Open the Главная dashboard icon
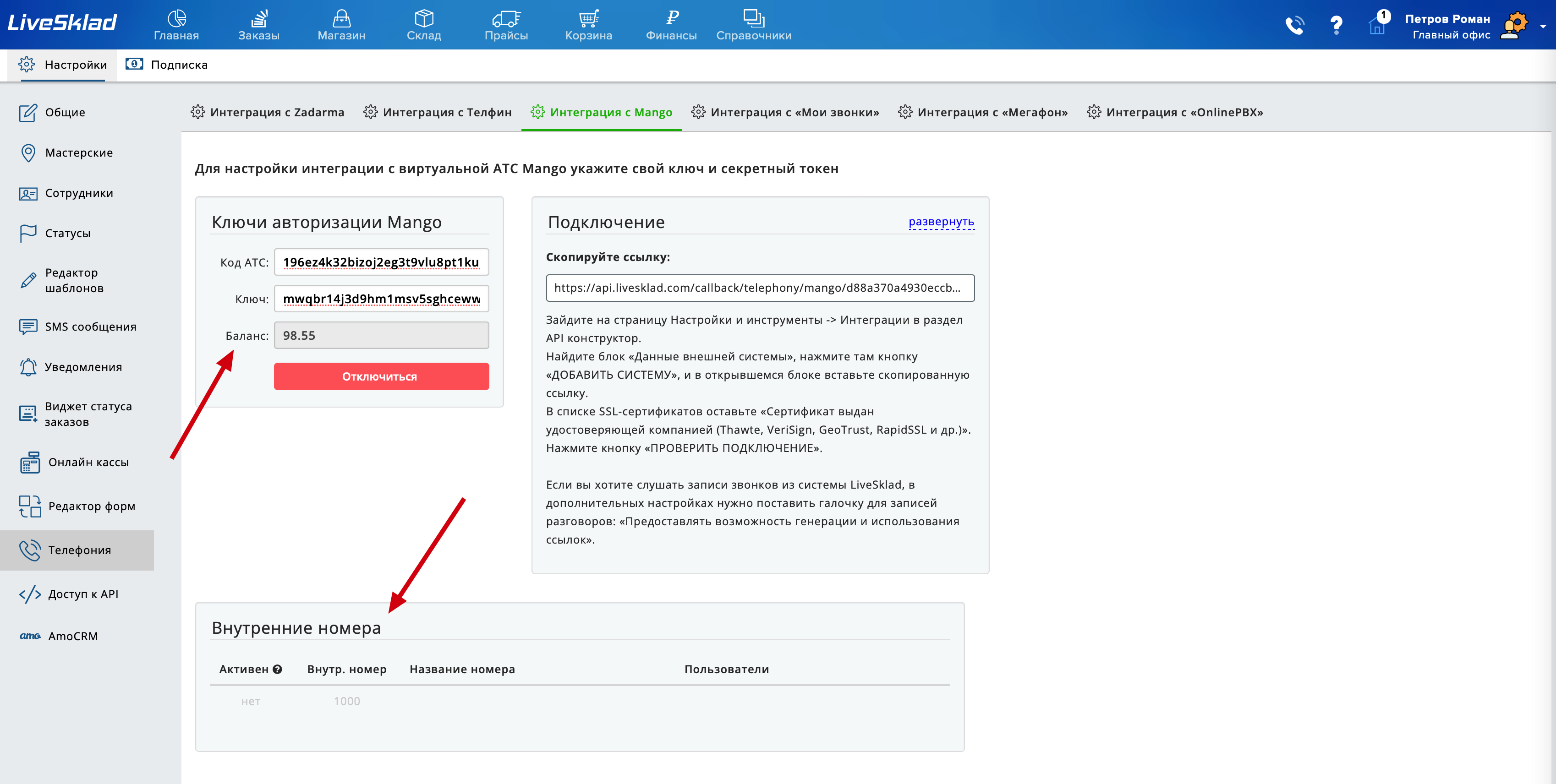Image resolution: width=1556 pixels, height=784 pixels. (176, 25)
